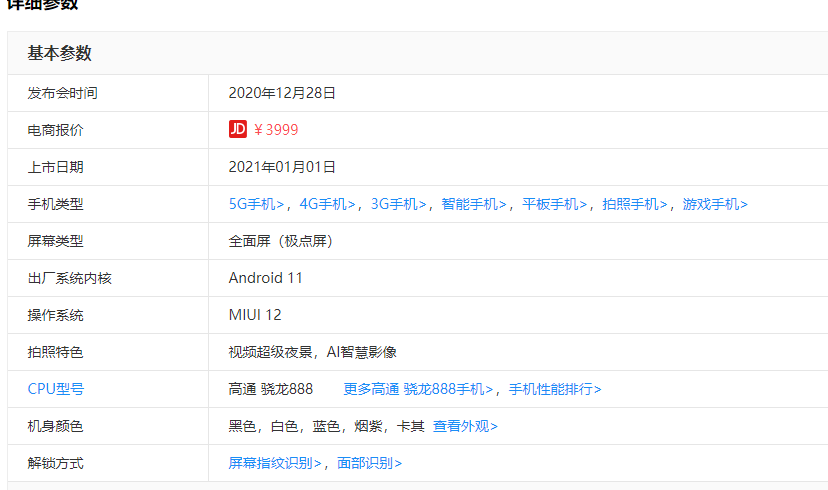Select the 机身颜色 label

(55, 426)
